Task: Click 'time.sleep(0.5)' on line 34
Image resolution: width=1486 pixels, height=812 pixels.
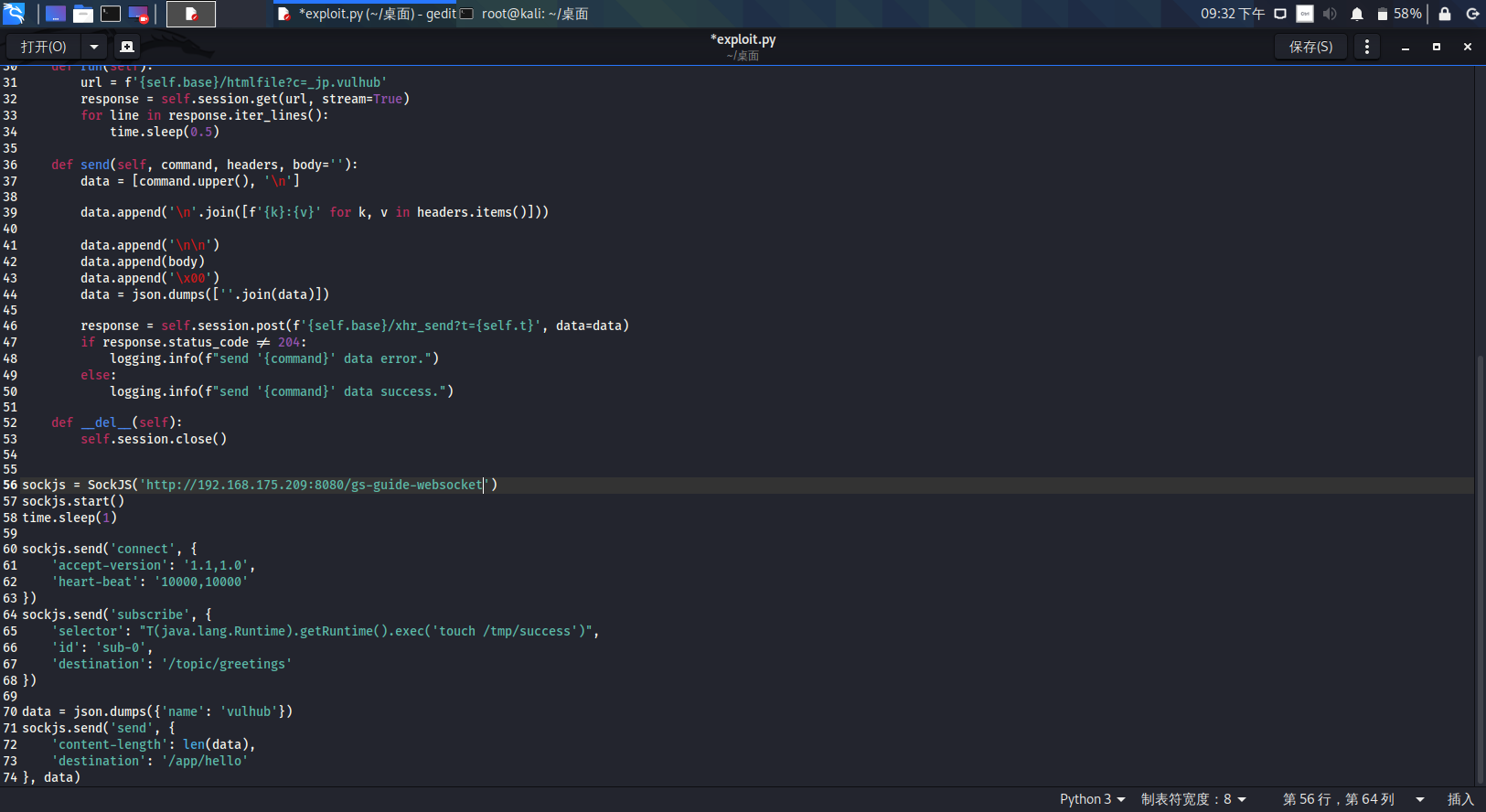Action: coord(165,132)
